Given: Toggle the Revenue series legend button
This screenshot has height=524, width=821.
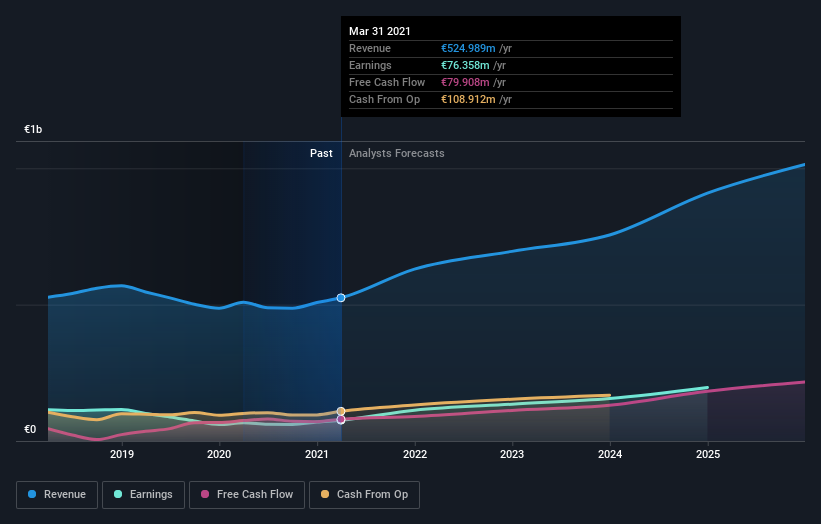Looking at the screenshot, I should tap(57, 495).
